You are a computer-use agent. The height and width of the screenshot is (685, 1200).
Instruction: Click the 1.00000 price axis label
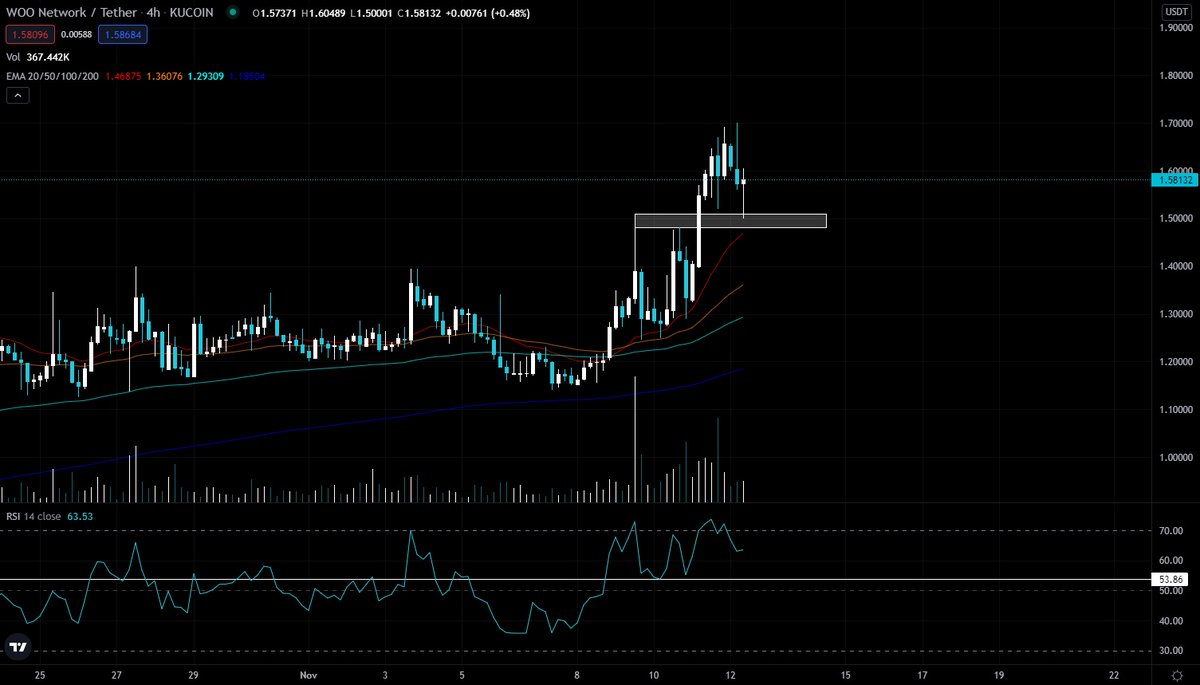1176,457
